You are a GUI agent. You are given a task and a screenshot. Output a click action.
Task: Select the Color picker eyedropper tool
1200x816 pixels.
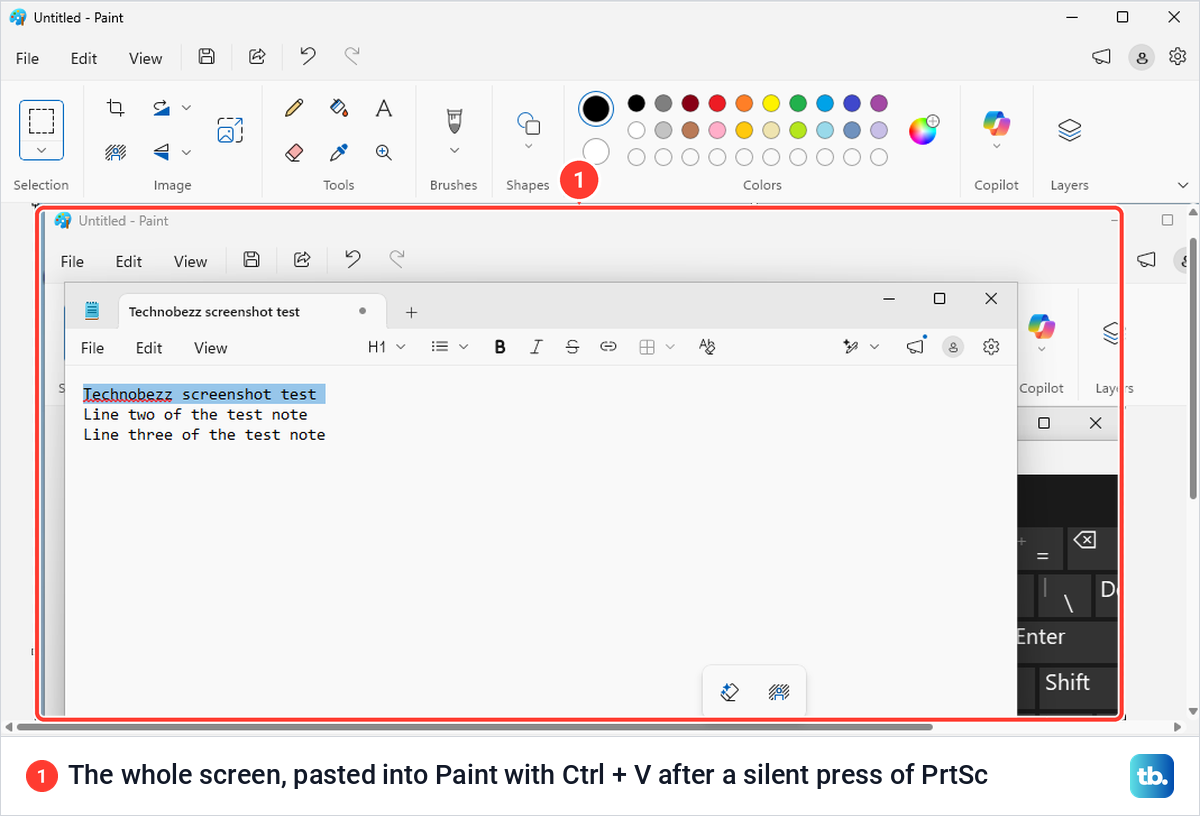(339, 152)
